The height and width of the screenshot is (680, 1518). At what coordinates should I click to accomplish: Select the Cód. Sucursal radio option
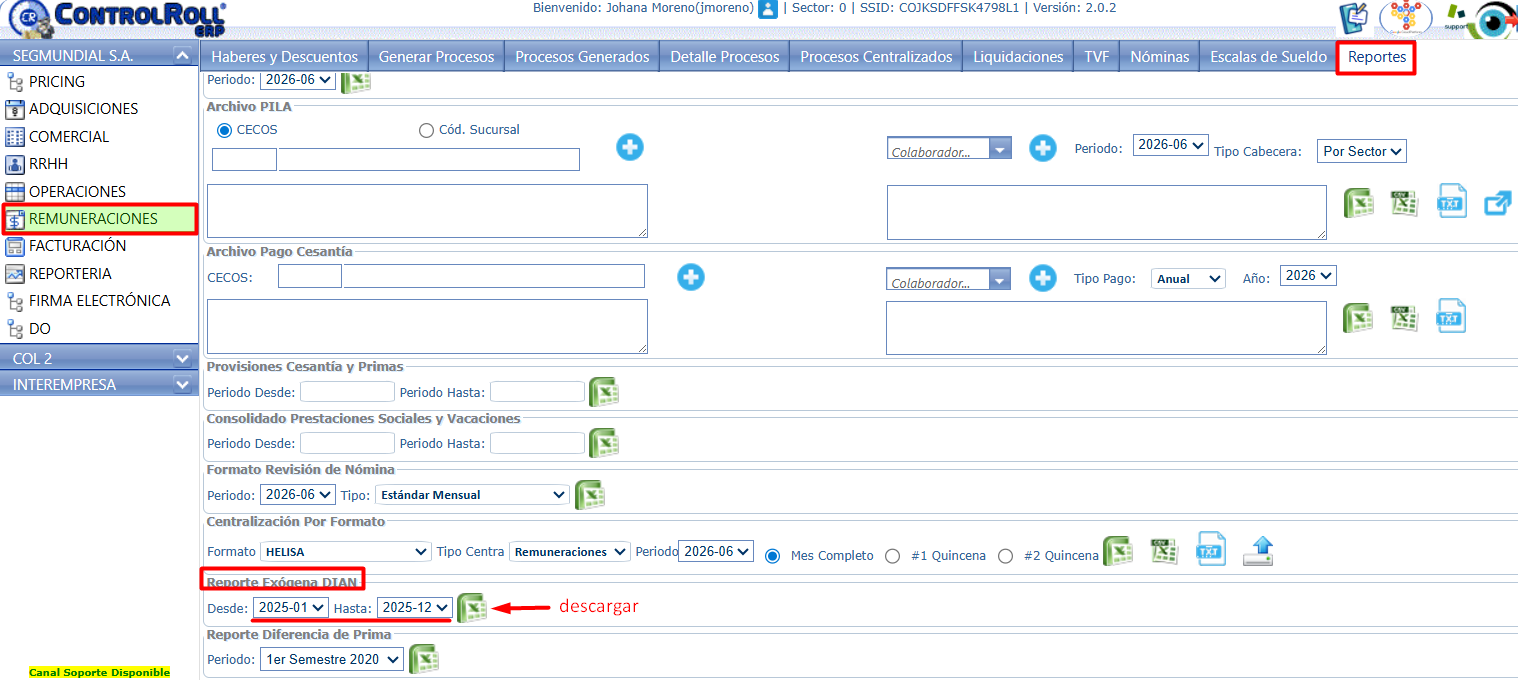tap(426, 130)
